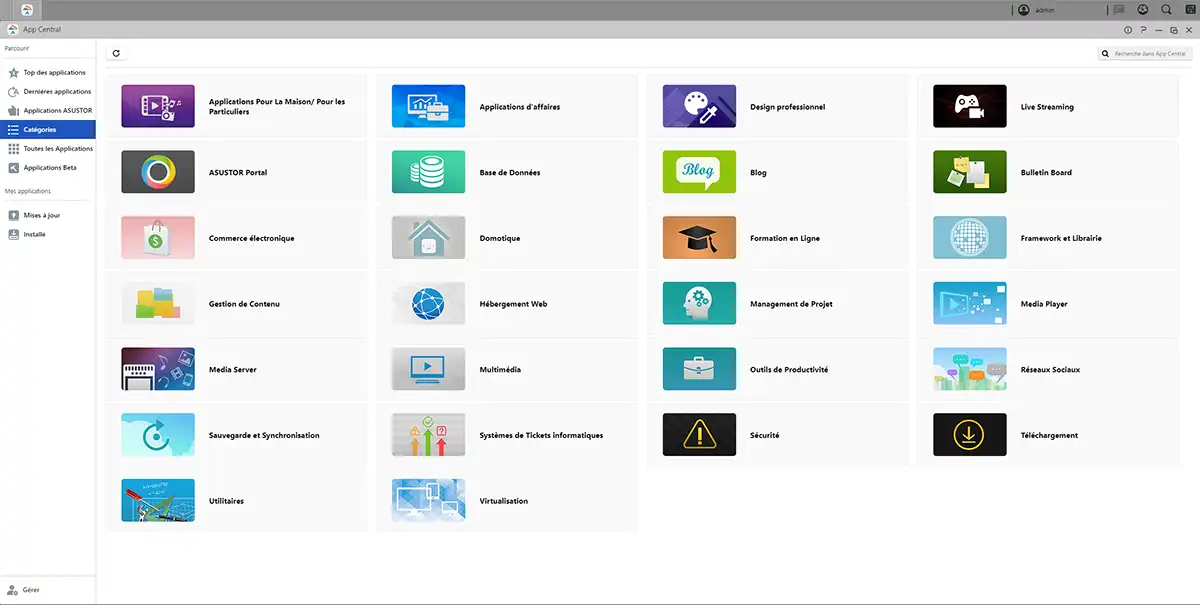Click the search magnifier in the top system bar

[x=1166, y=10]
